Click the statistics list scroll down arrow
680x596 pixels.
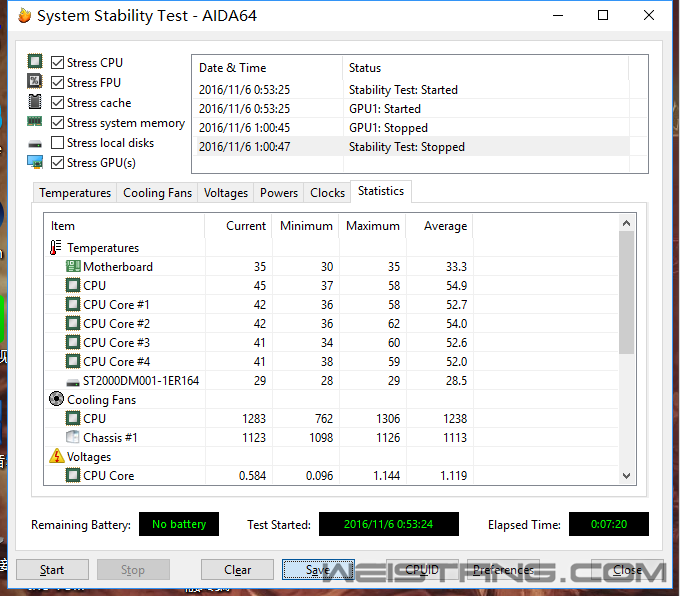pos(626,475)
